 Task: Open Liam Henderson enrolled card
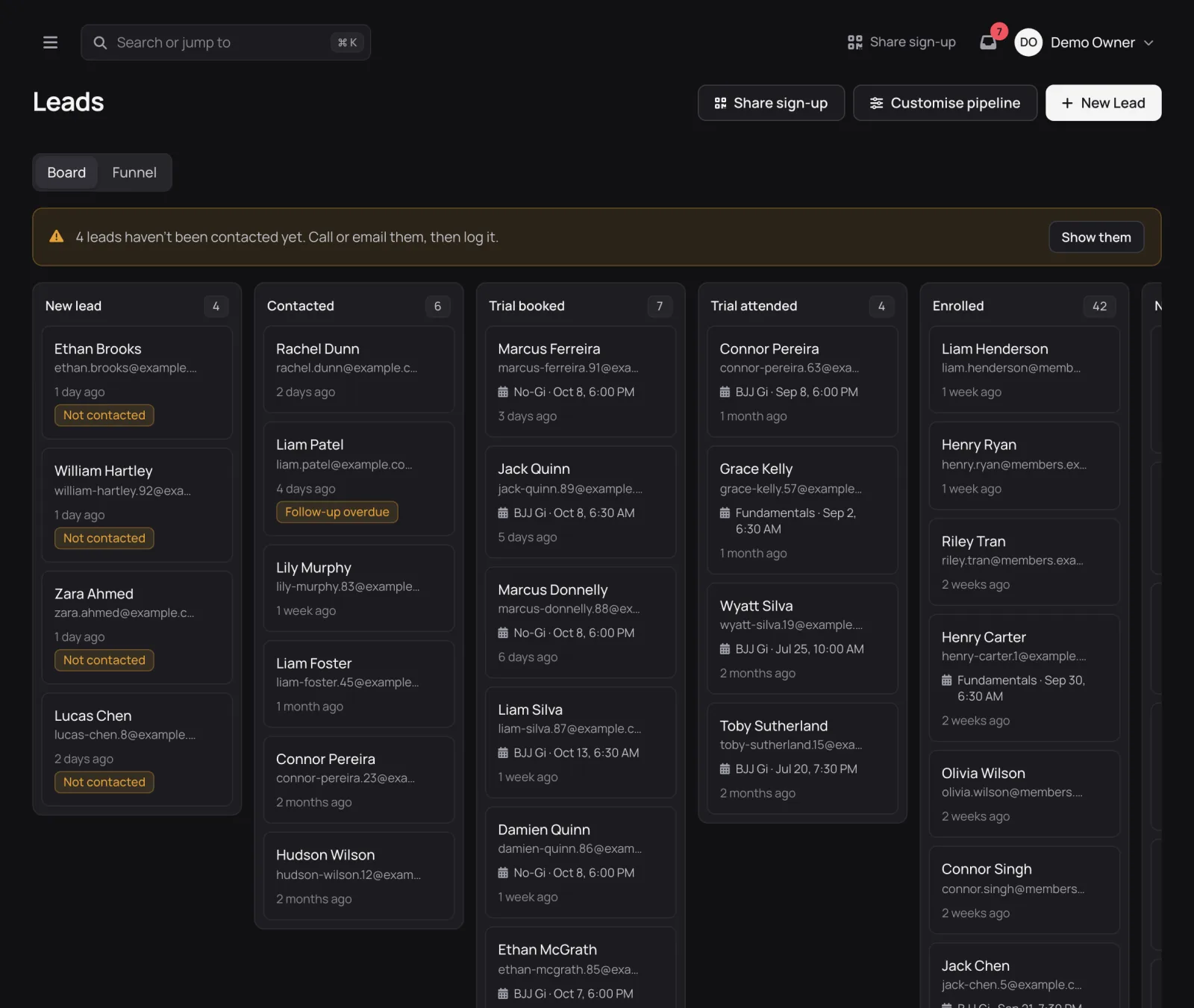coord(1024,369)
